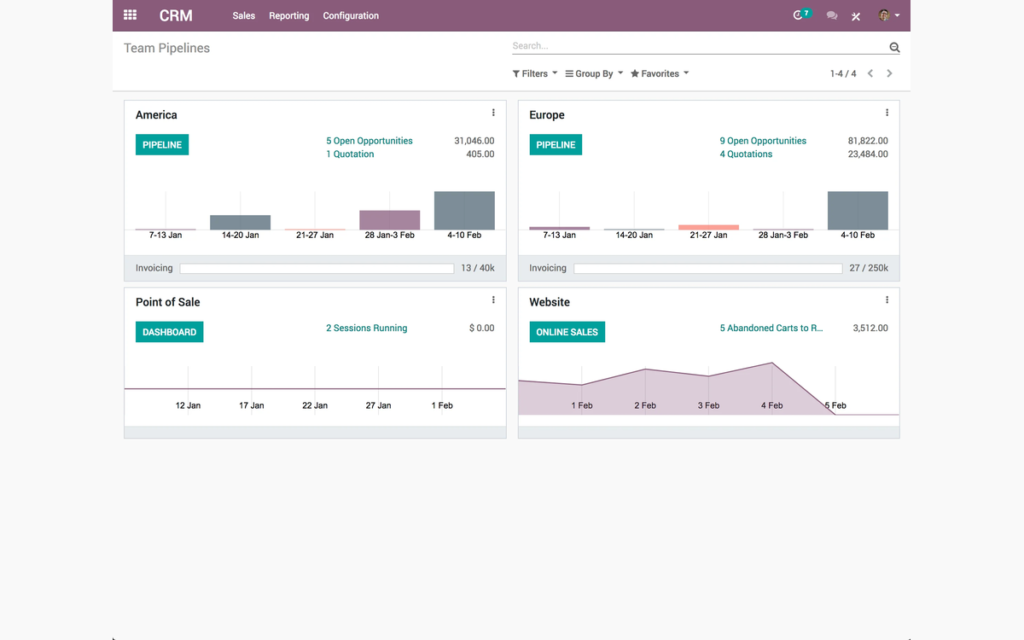1024x640 pixels.
Task: Click America 28 Jan-3 Feb chart bar
Action: (x=389, y=220)
